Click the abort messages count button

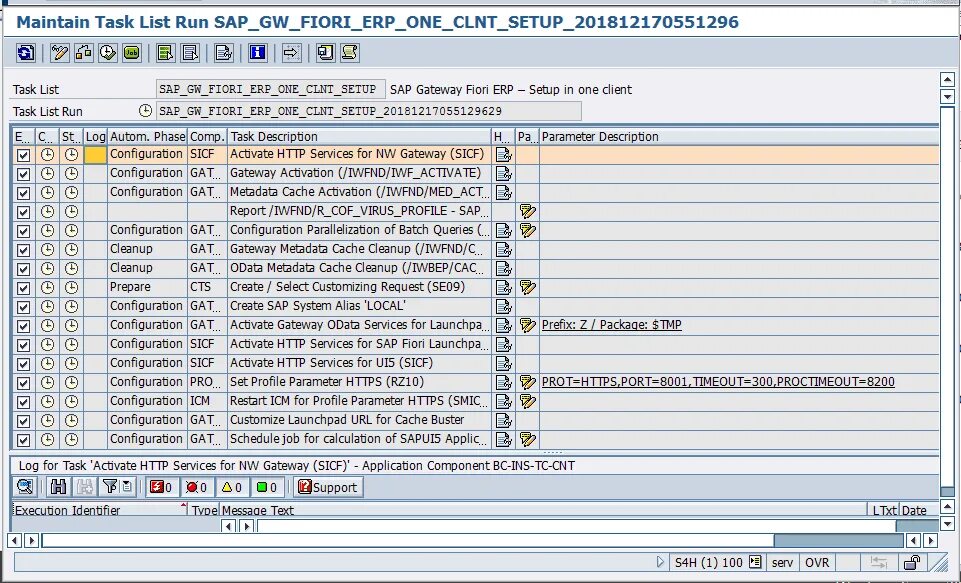tap(161, 487)
